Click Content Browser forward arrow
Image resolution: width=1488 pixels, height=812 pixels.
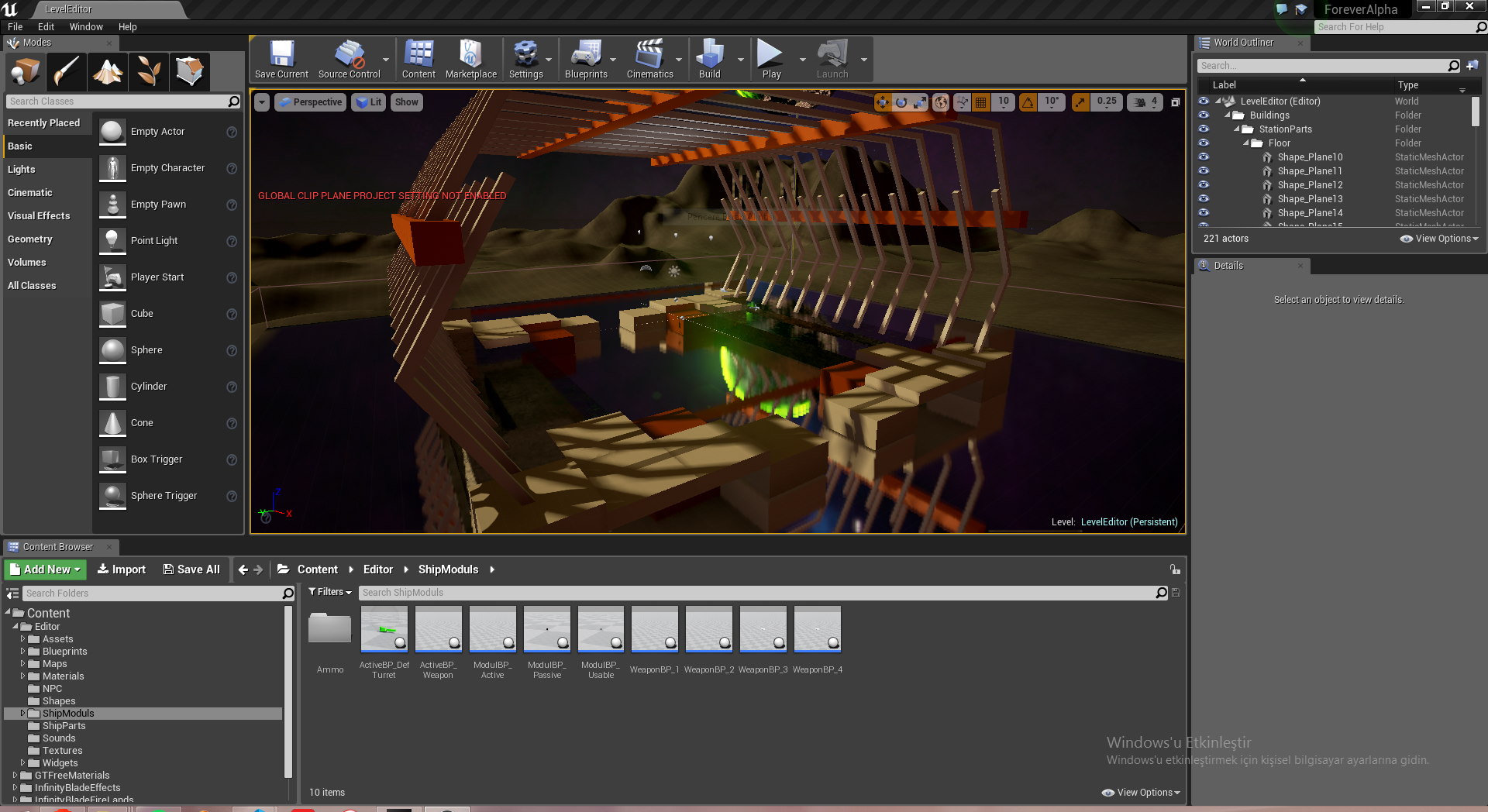click(258, 569)
